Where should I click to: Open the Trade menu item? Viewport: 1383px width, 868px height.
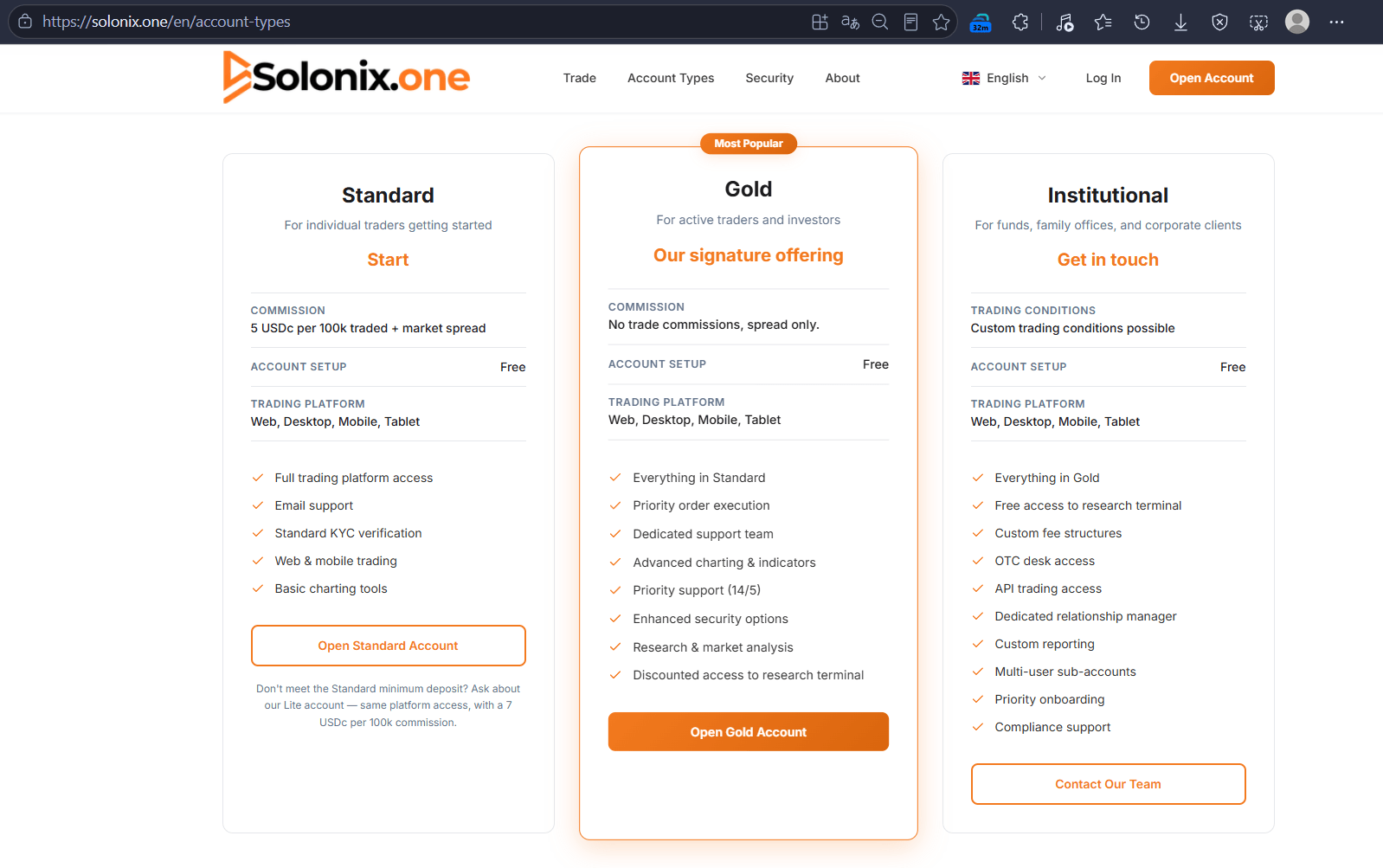pyautogui.click(x=579, y=78)
